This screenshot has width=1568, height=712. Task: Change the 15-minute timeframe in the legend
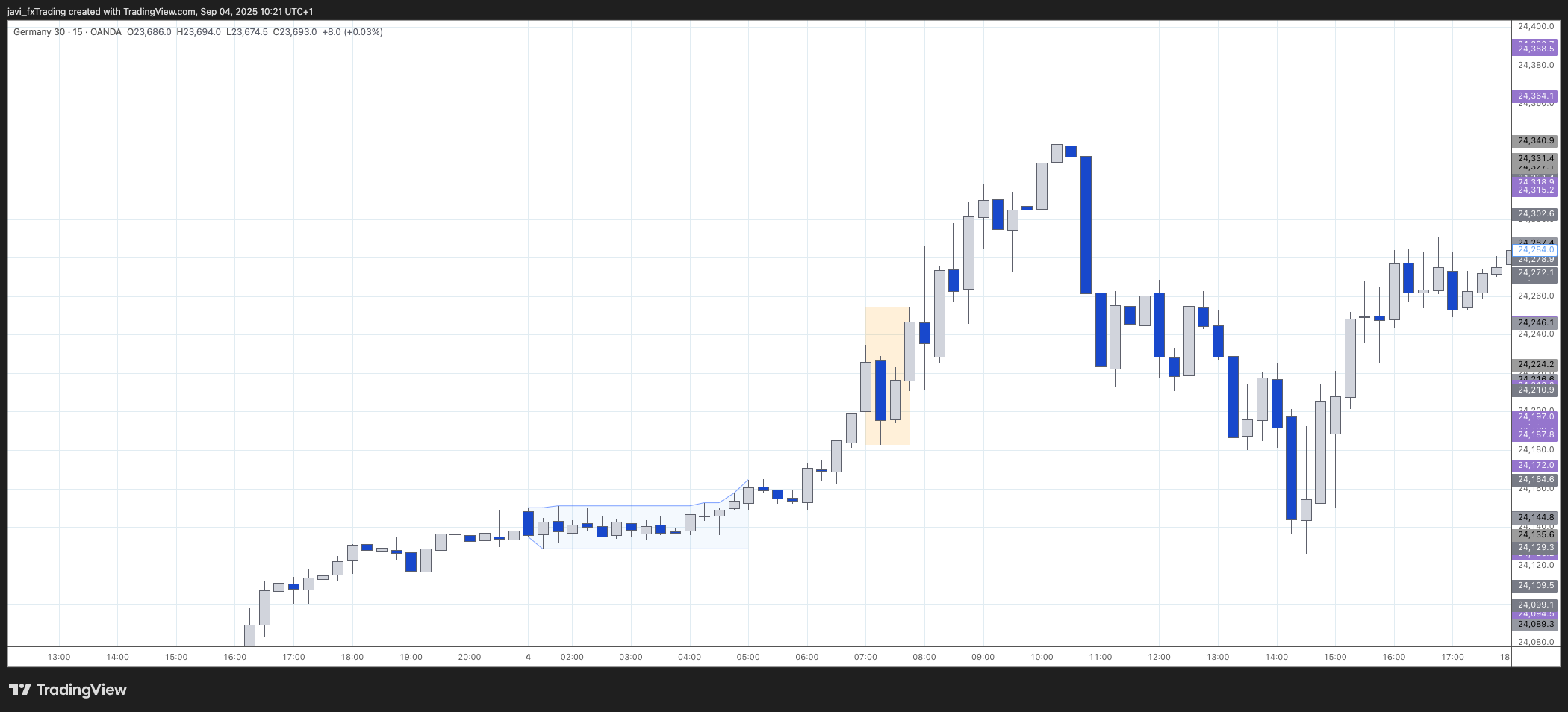[77, 32]
